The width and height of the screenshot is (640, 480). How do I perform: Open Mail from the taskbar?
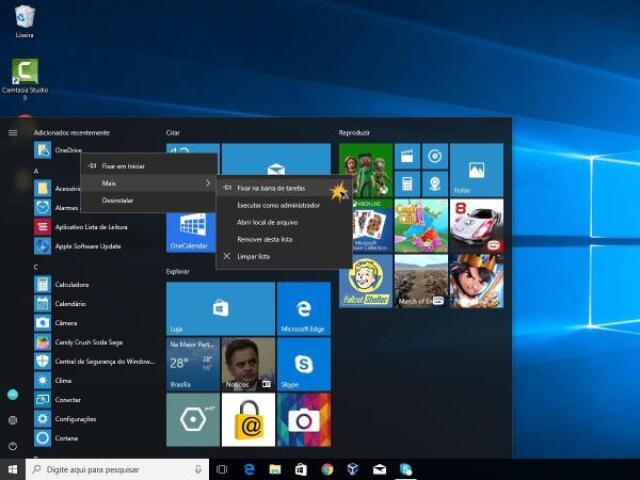[x=379, y=469]
